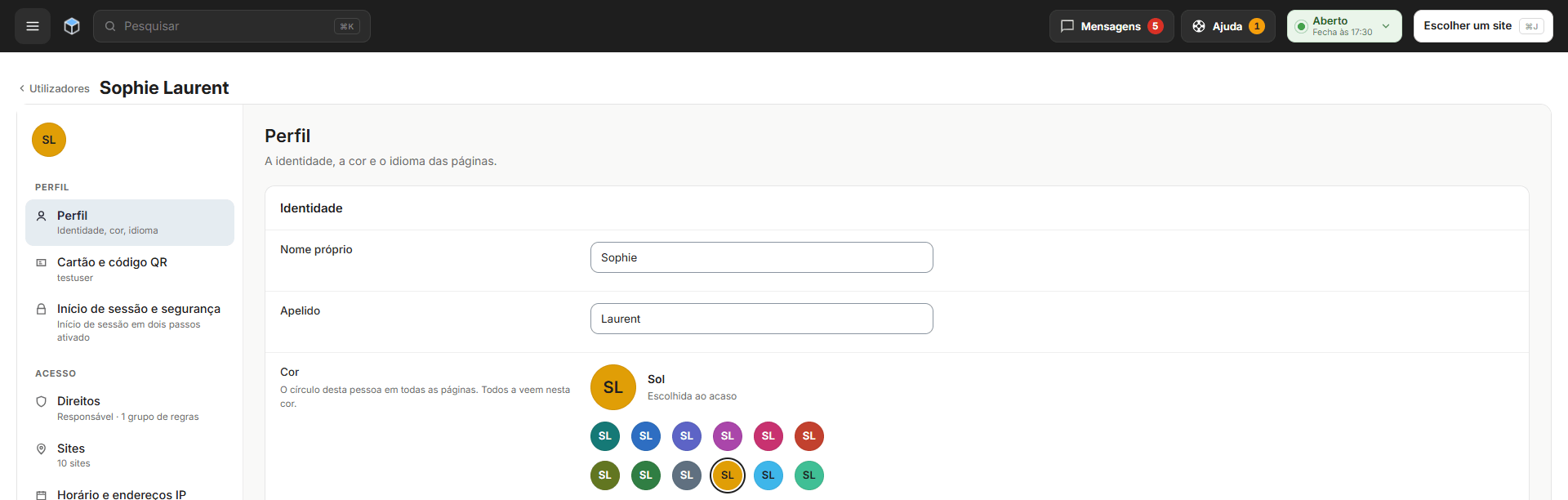
Task: Choose the slate gray SL color swatch
Action: click(687, 475)
